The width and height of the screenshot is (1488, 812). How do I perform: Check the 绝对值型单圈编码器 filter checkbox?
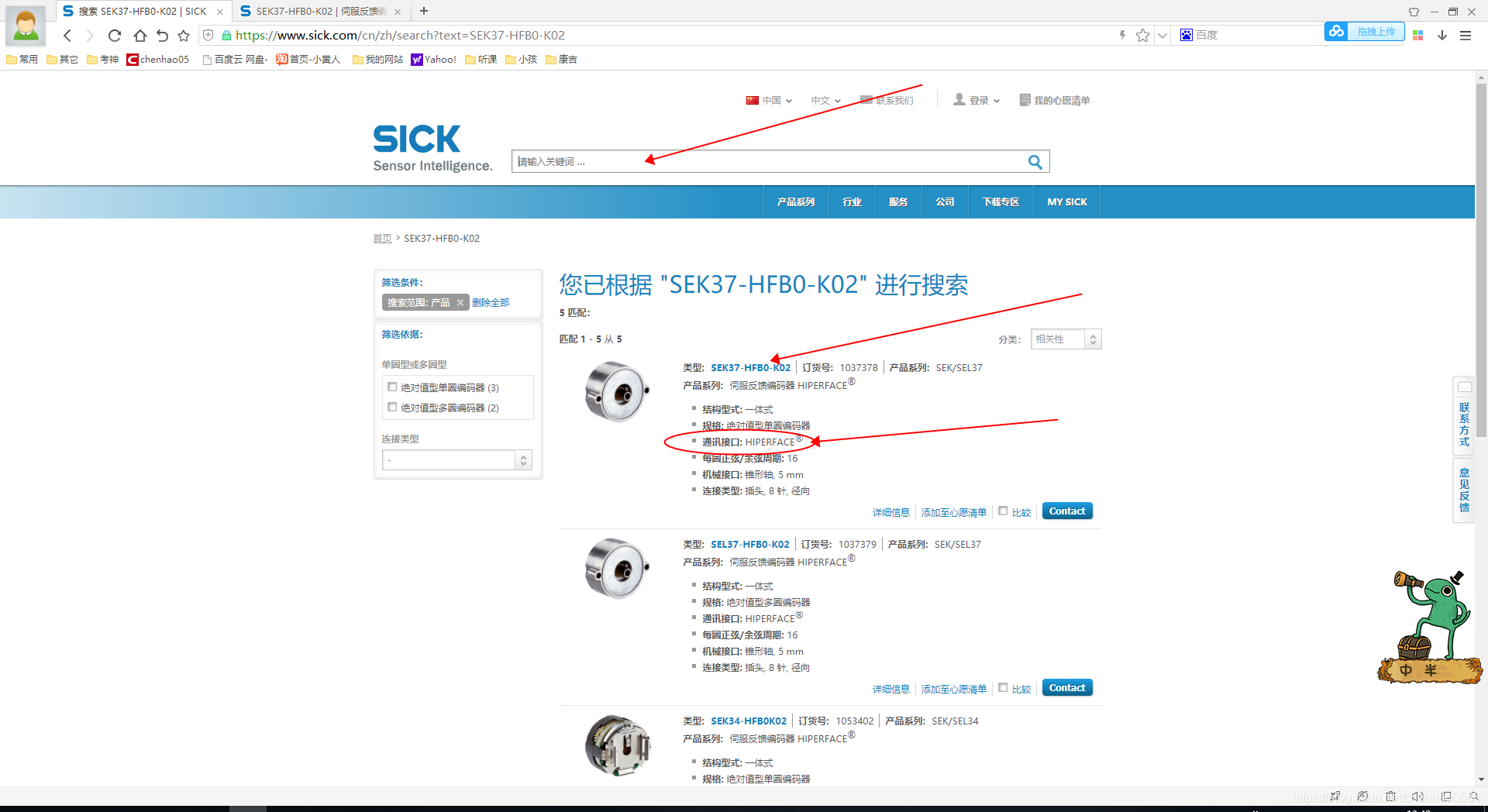pyautogui.click(x=392, y=387)
